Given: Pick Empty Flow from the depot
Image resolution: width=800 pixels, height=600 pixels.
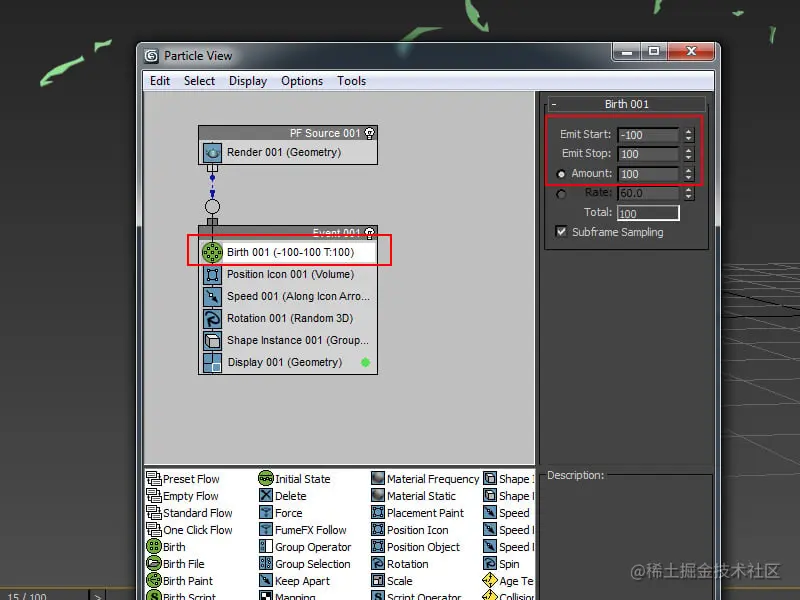Looking at the screenshot, I should click(x=182, y=495).
